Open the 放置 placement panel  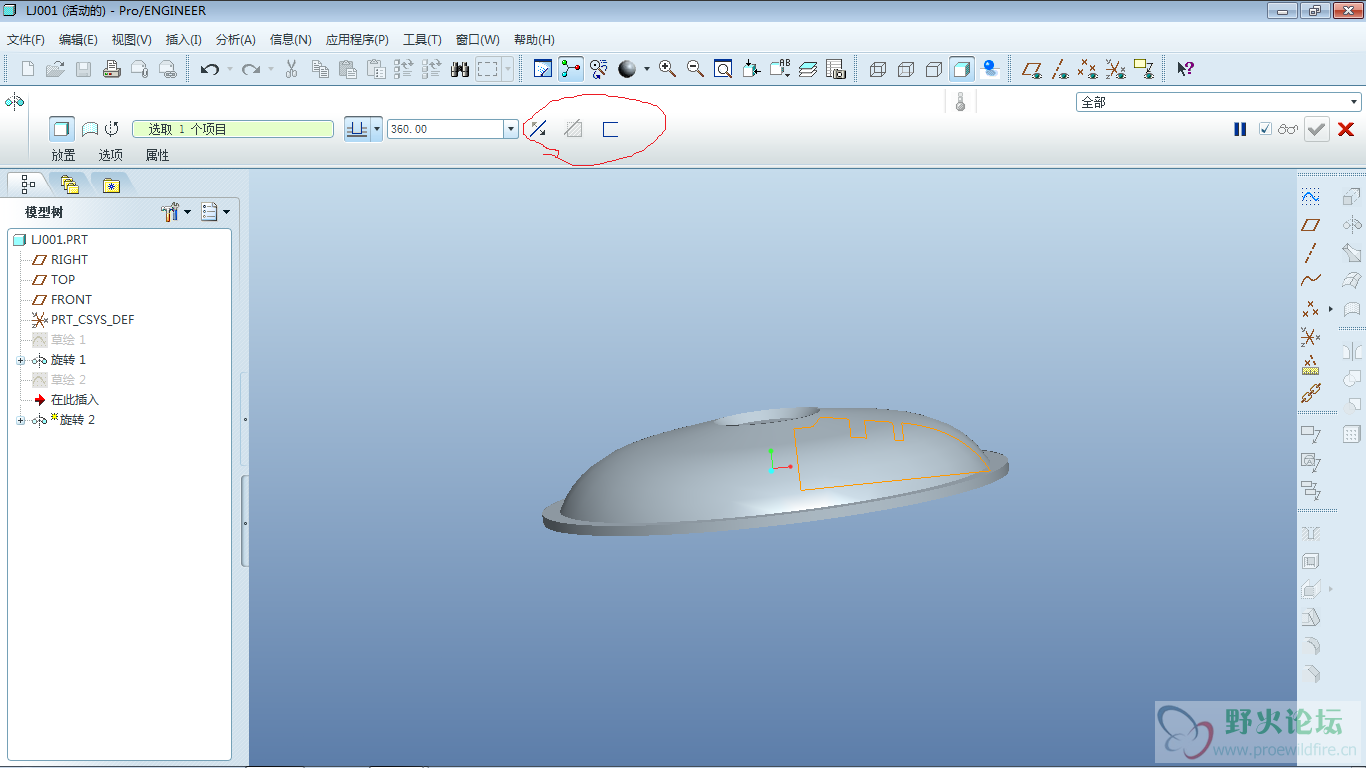pyautogui.click(x=64, y=155)
